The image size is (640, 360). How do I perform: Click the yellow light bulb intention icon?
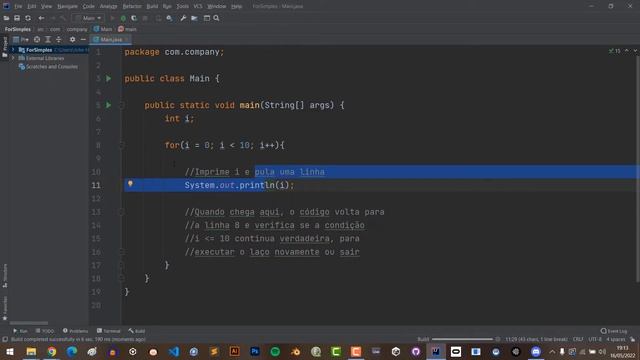(x=130, y=184)
